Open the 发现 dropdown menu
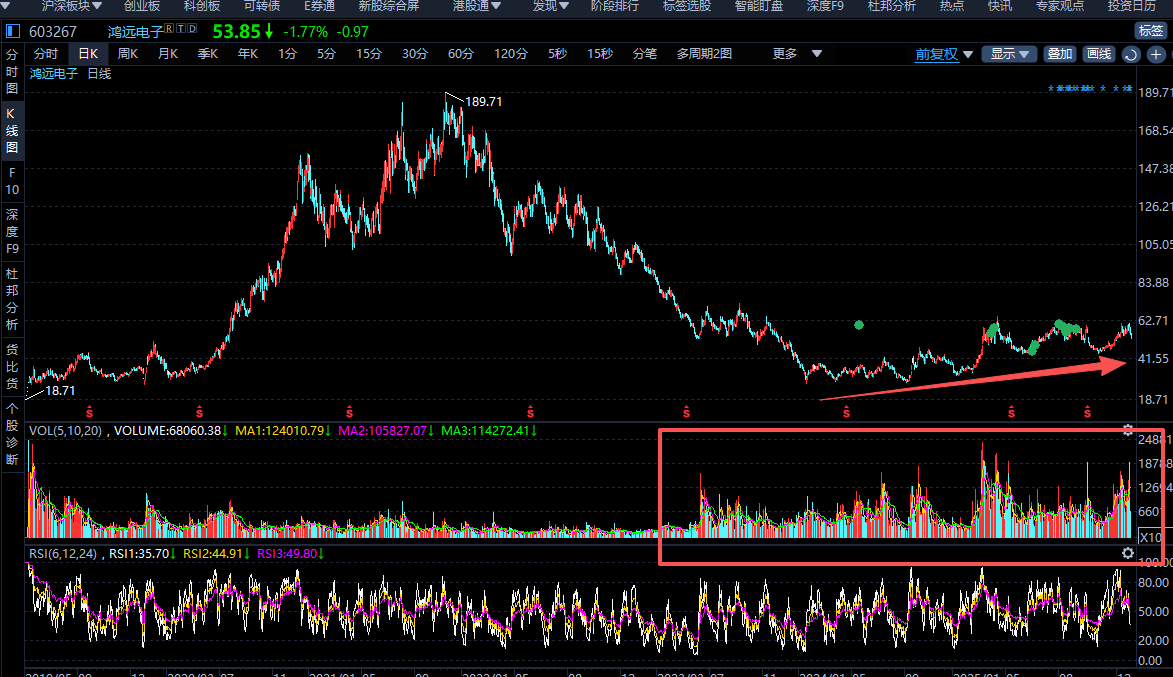1173x677 pixels. click(551, 6)
